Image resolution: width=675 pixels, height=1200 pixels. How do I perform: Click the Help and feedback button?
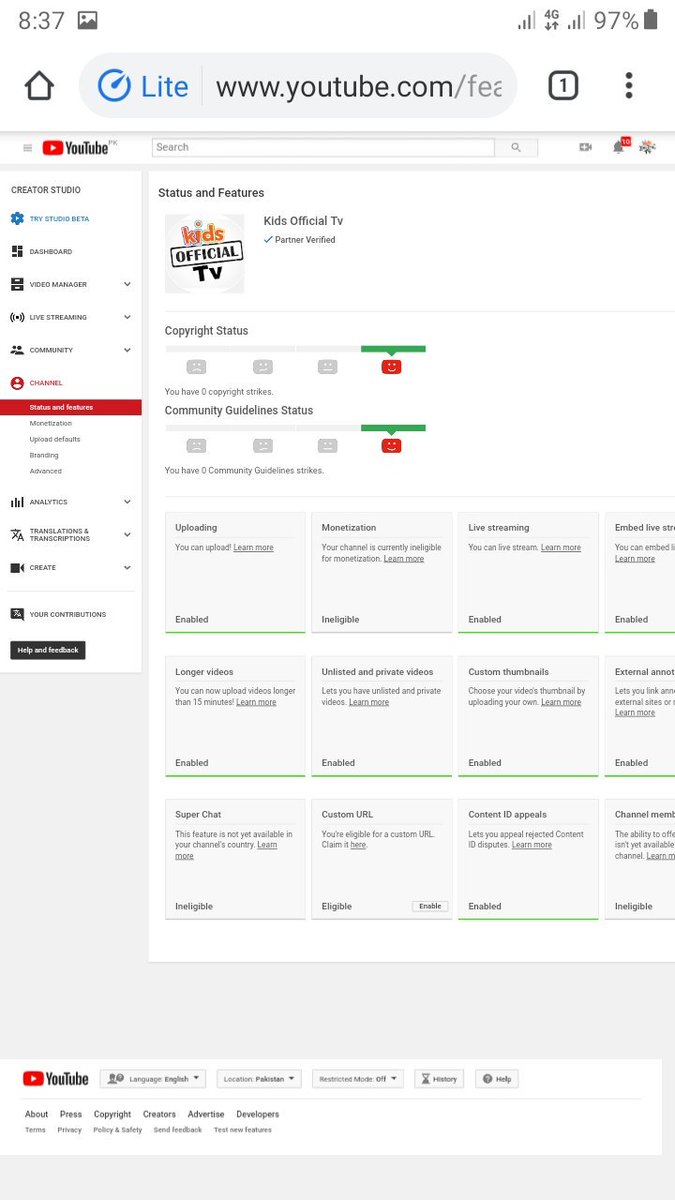coord(48,650)
